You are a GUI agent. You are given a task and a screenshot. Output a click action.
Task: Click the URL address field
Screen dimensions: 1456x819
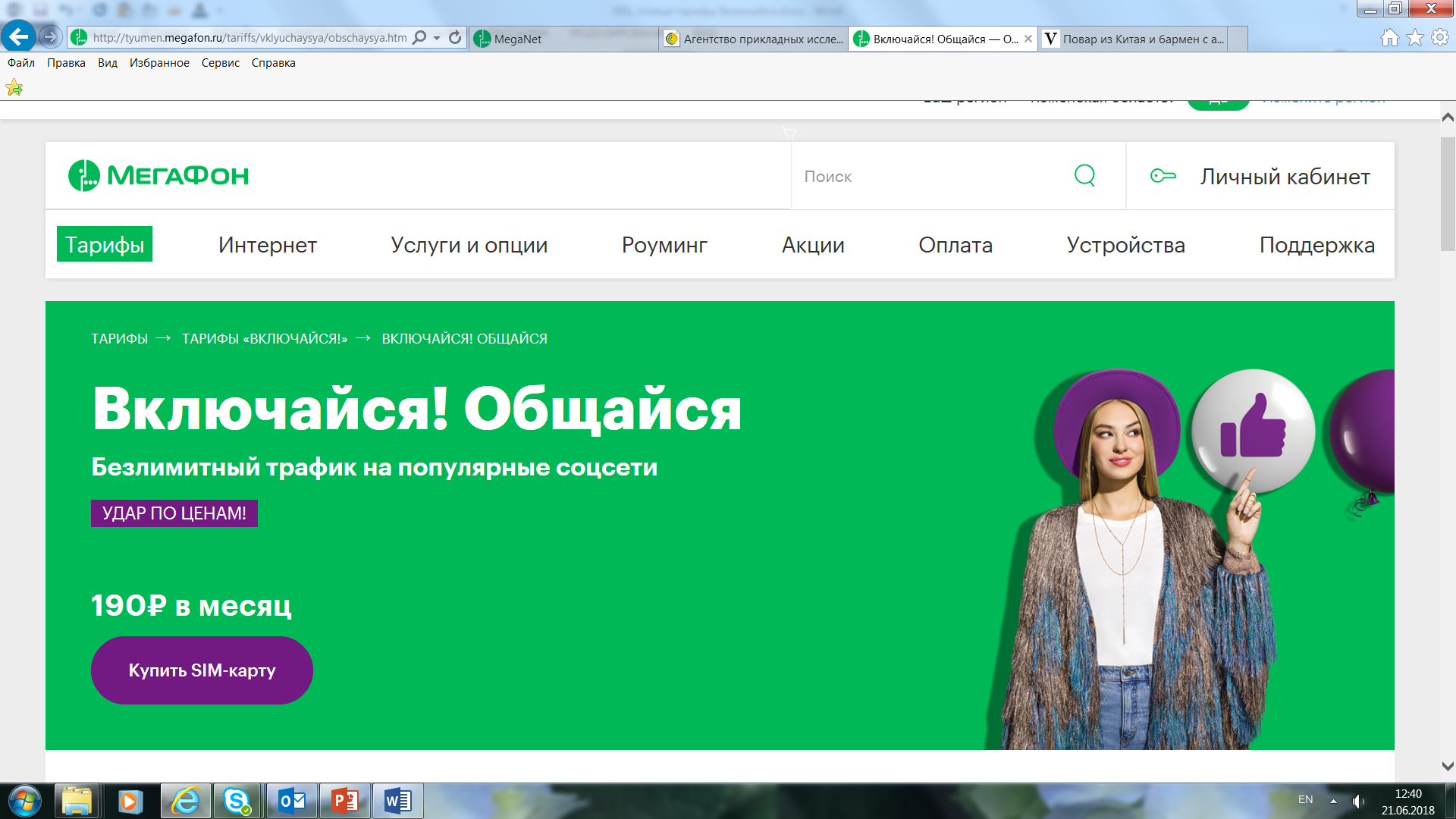(249, 38)
